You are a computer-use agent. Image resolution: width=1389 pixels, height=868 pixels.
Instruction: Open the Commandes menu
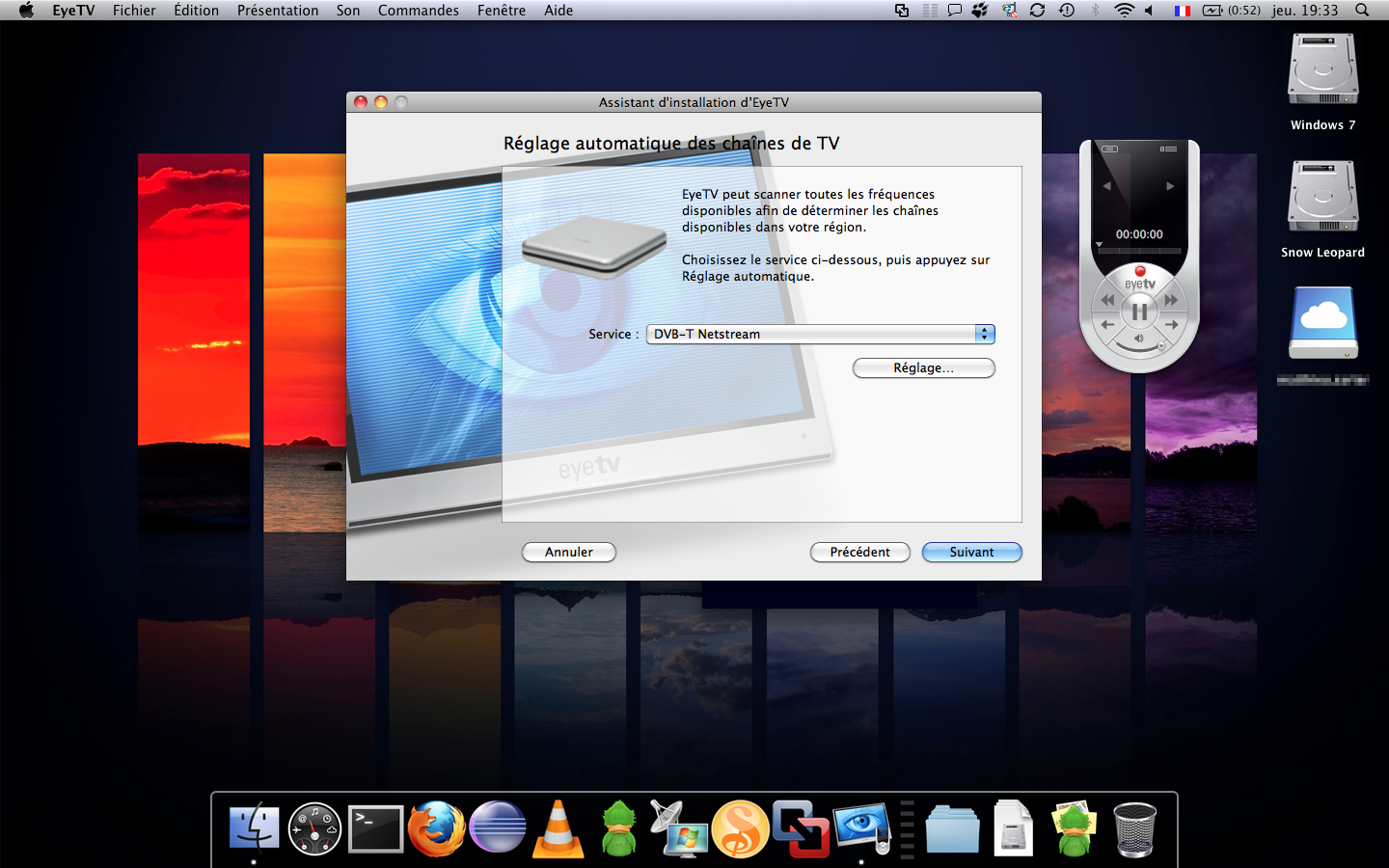coord(419,10)
